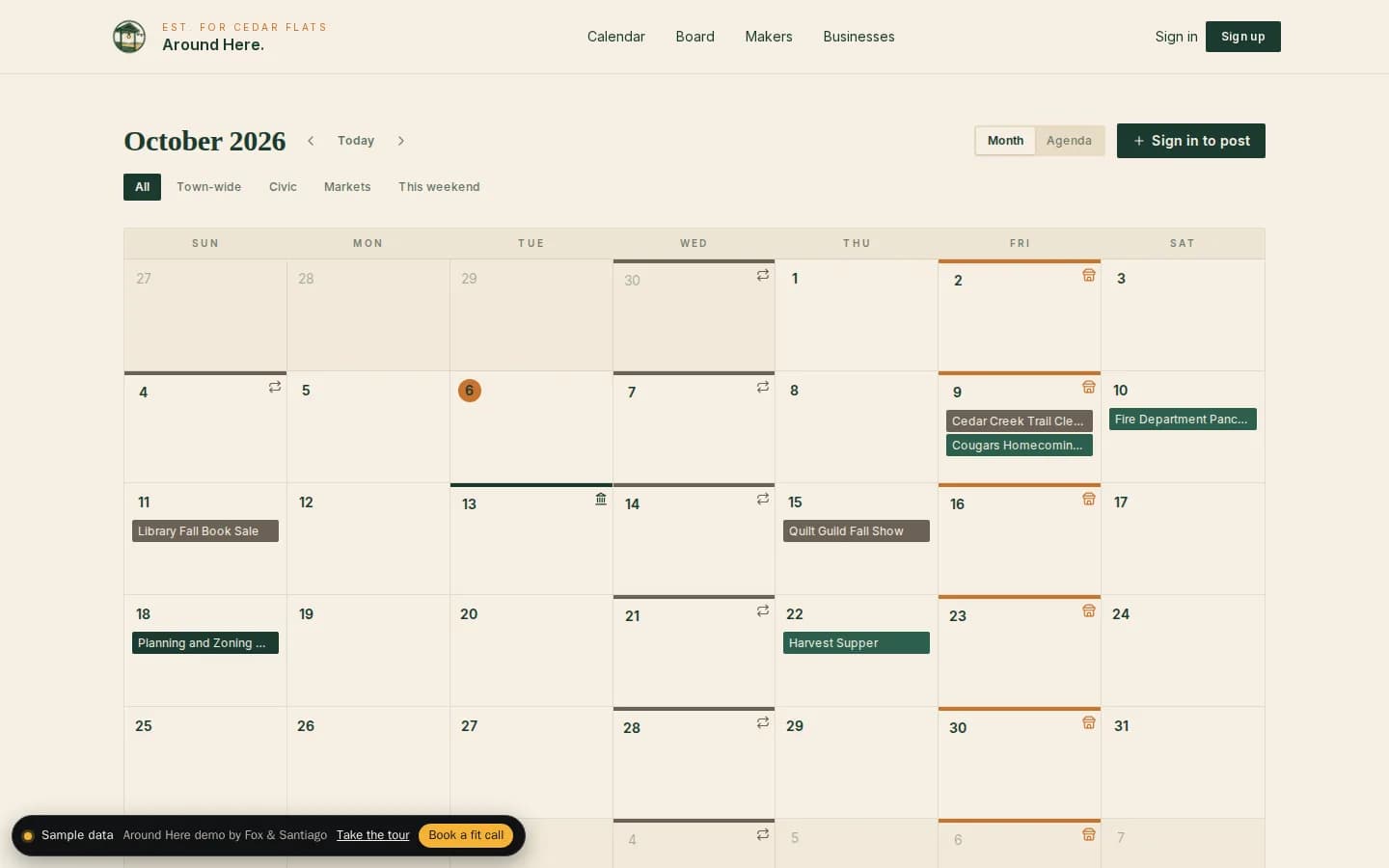Open the Harvest Supper event
Viewport: 1389px width, 868px height.
857,643
